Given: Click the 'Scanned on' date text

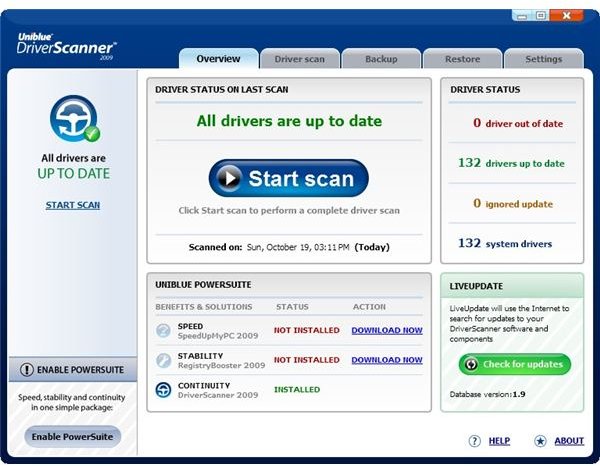Looking at the screenshot, I should [289, 247].
